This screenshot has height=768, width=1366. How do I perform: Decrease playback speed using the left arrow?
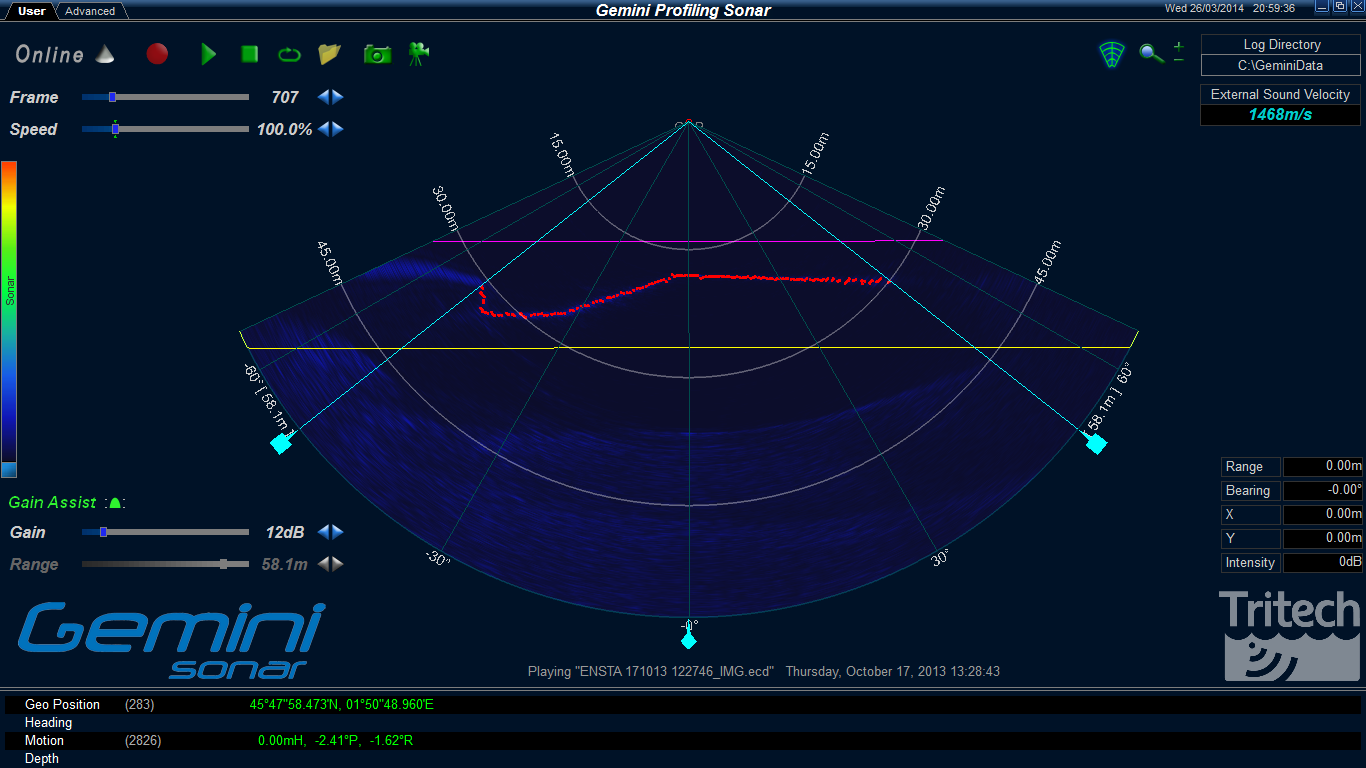point(323,129)
